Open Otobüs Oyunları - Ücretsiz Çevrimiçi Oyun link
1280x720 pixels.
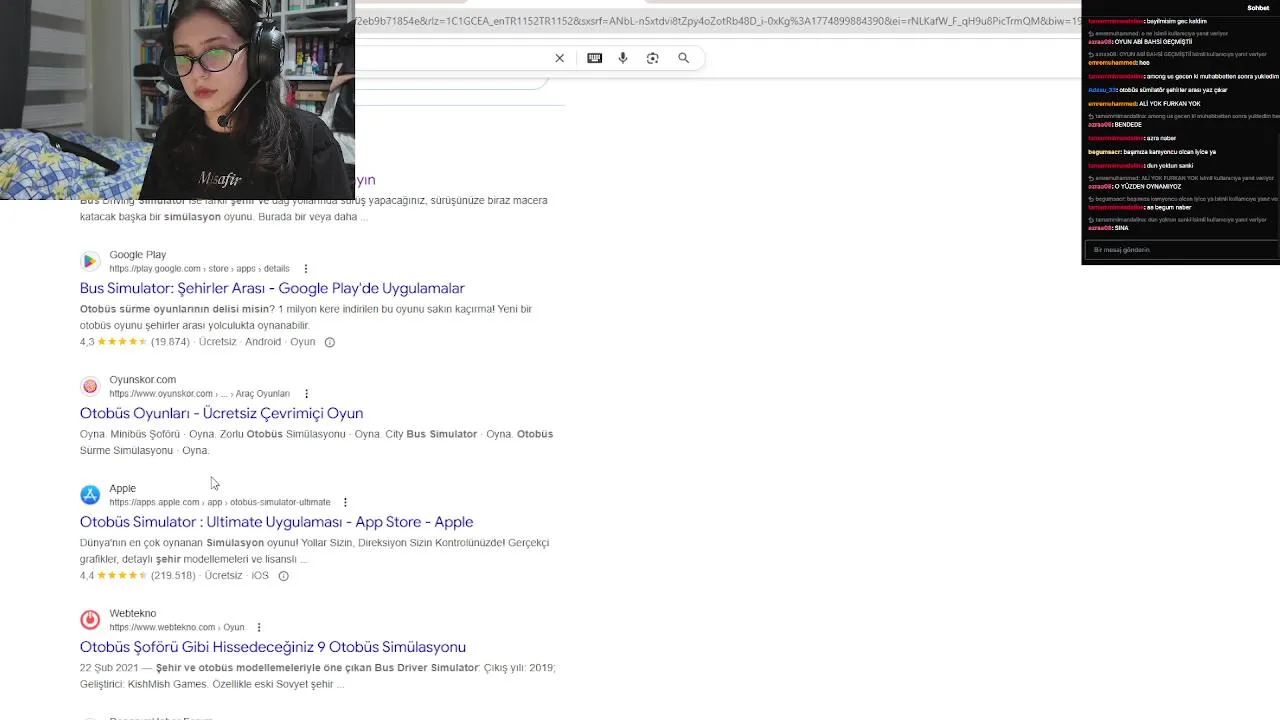pyautogui.click(x=221, y=413)
